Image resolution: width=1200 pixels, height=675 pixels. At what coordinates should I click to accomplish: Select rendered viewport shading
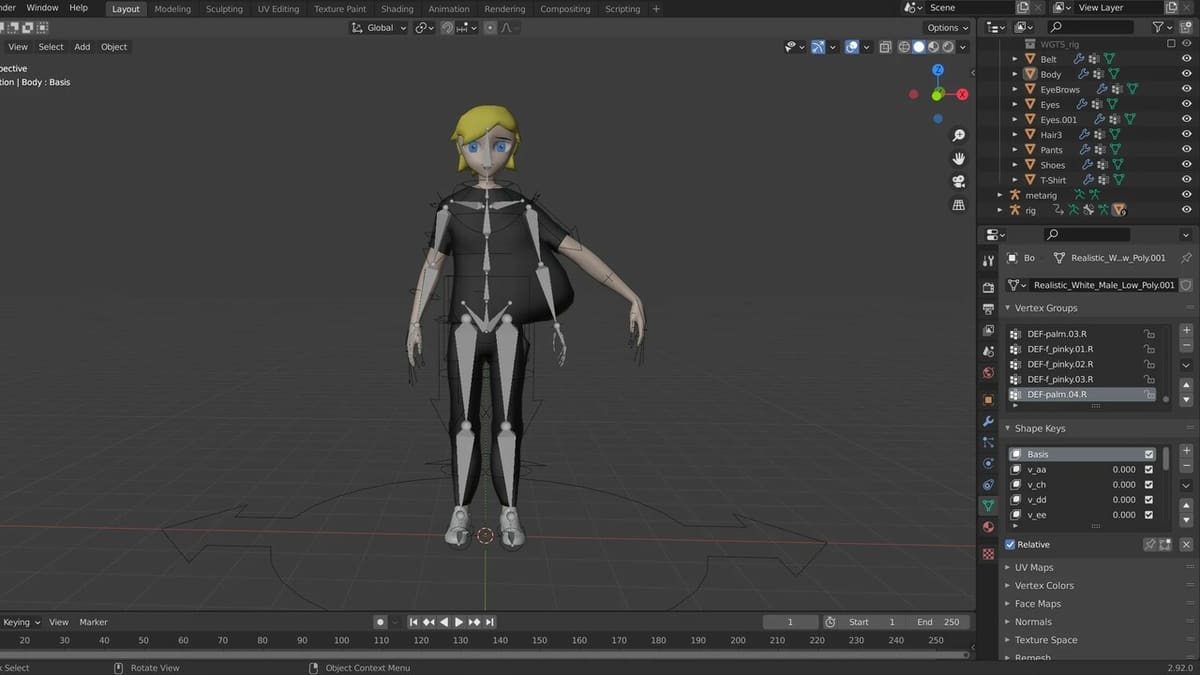coord(948,47)
